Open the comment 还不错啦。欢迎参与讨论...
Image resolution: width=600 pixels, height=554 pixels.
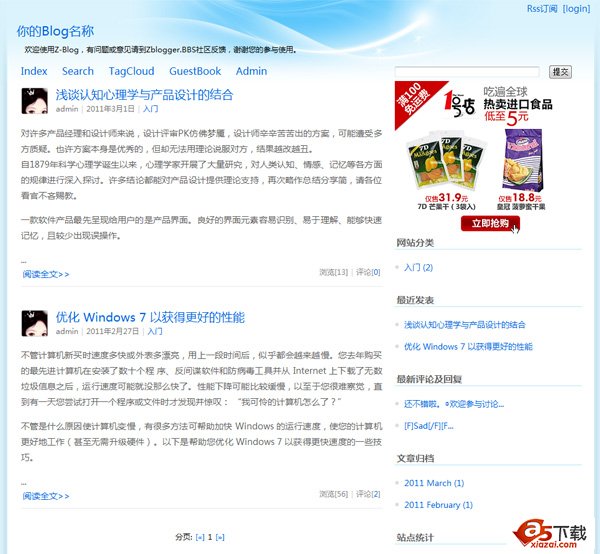[x=454, y=404]
